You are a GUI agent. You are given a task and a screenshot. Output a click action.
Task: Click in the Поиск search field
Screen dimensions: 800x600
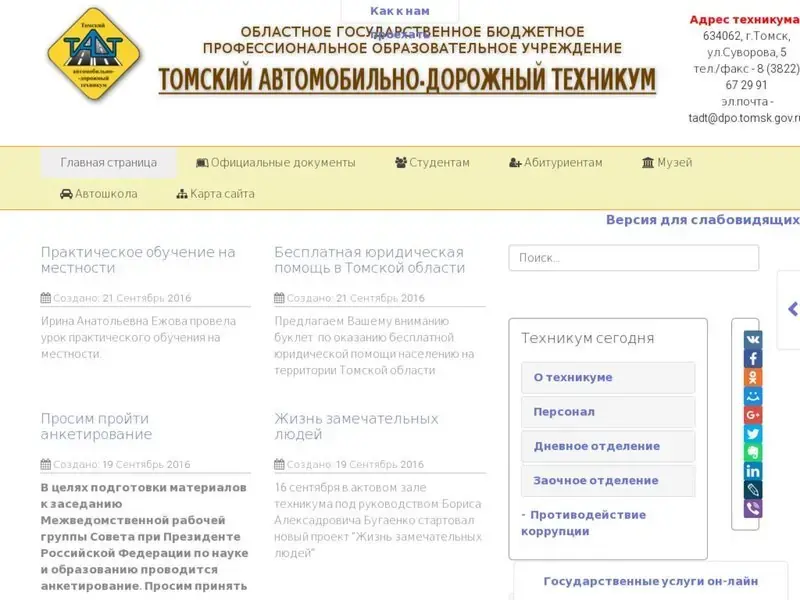[633, 258]
